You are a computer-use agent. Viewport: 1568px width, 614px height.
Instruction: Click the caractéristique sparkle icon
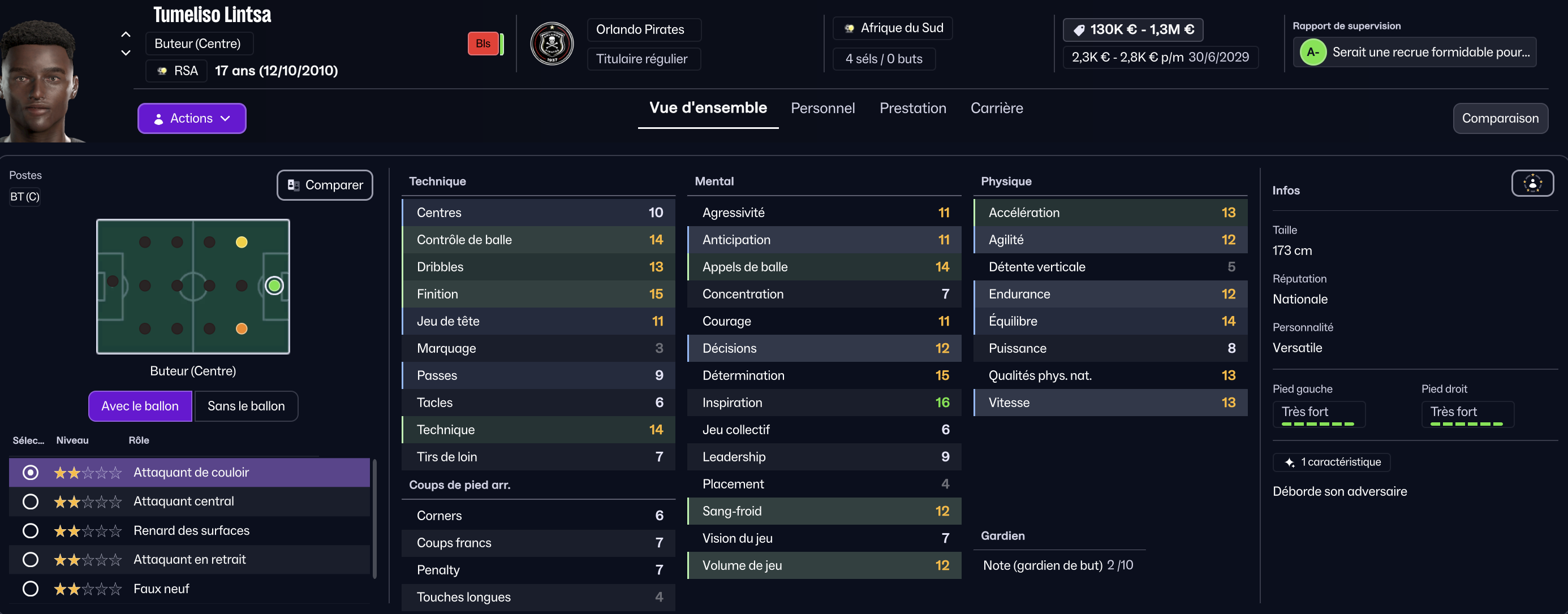[1289, 462]
